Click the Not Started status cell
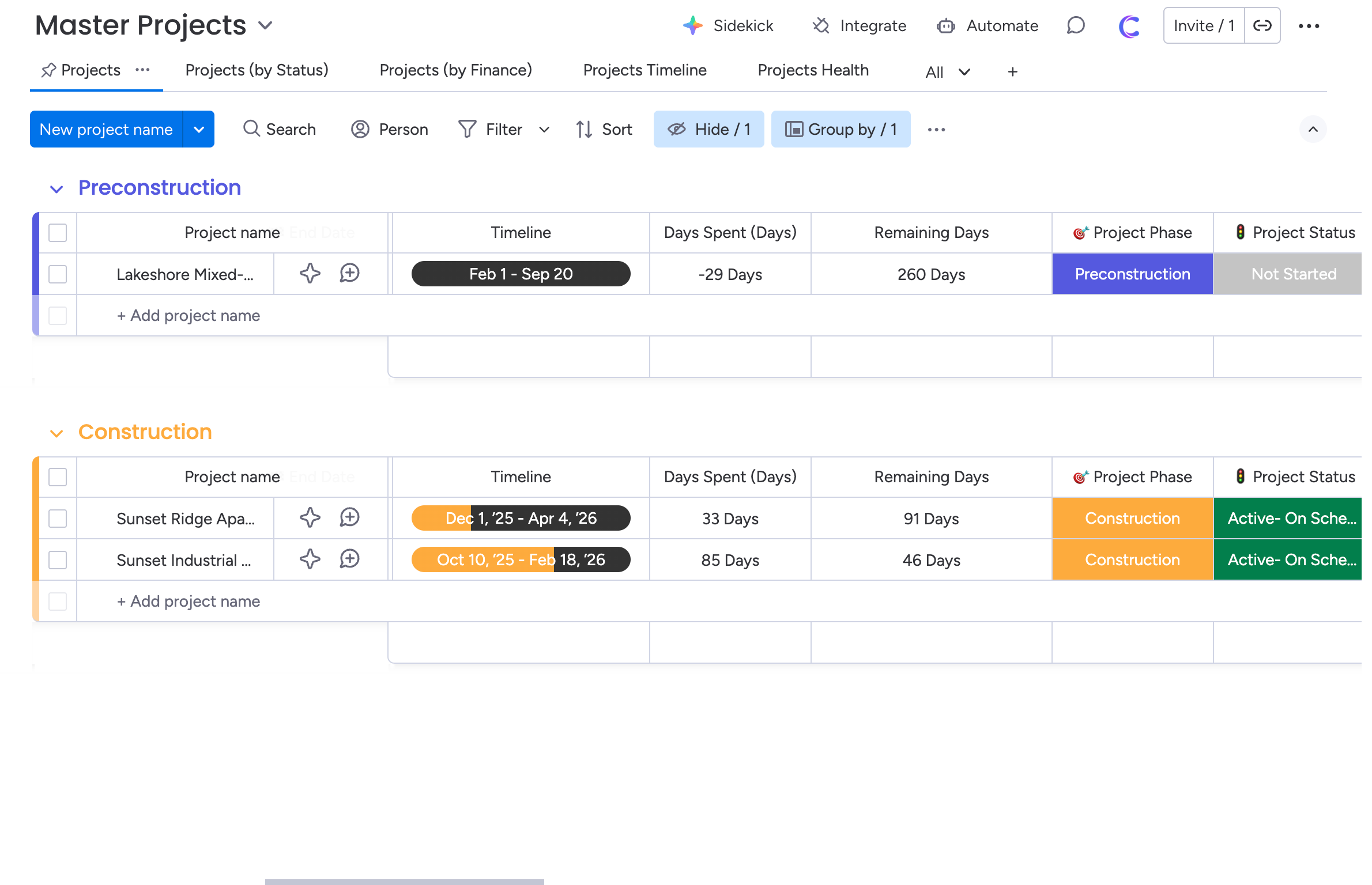This screenshot has width=1372, height=885. tap(1293, 274)
